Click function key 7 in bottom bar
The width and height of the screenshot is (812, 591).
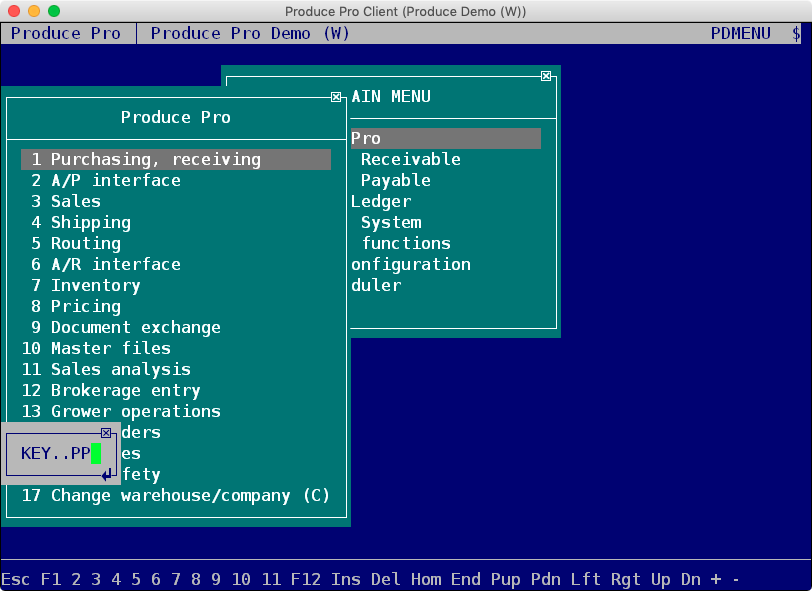pos(176,579)
